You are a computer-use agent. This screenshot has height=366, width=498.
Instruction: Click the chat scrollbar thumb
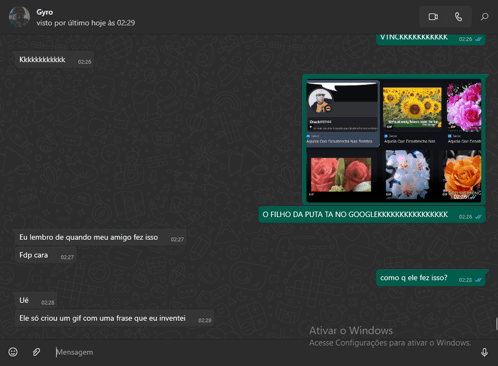496,324
